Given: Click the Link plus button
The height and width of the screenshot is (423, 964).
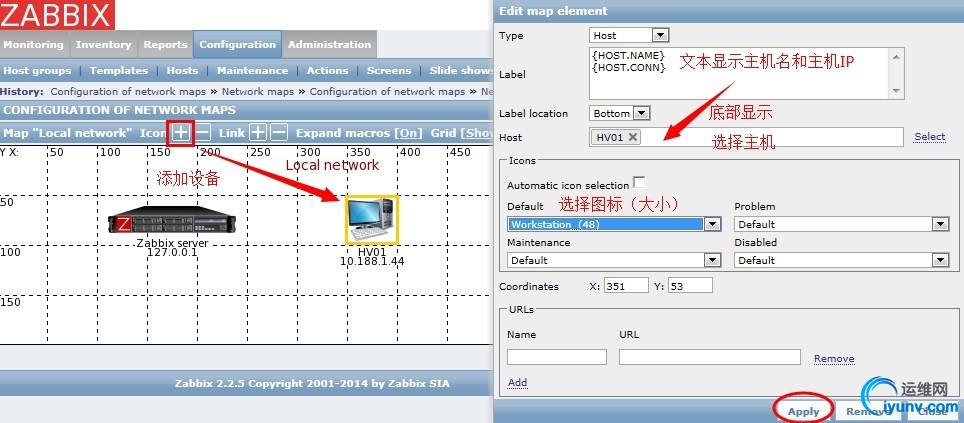Looking at the screenshot, I should click(258, 132).
